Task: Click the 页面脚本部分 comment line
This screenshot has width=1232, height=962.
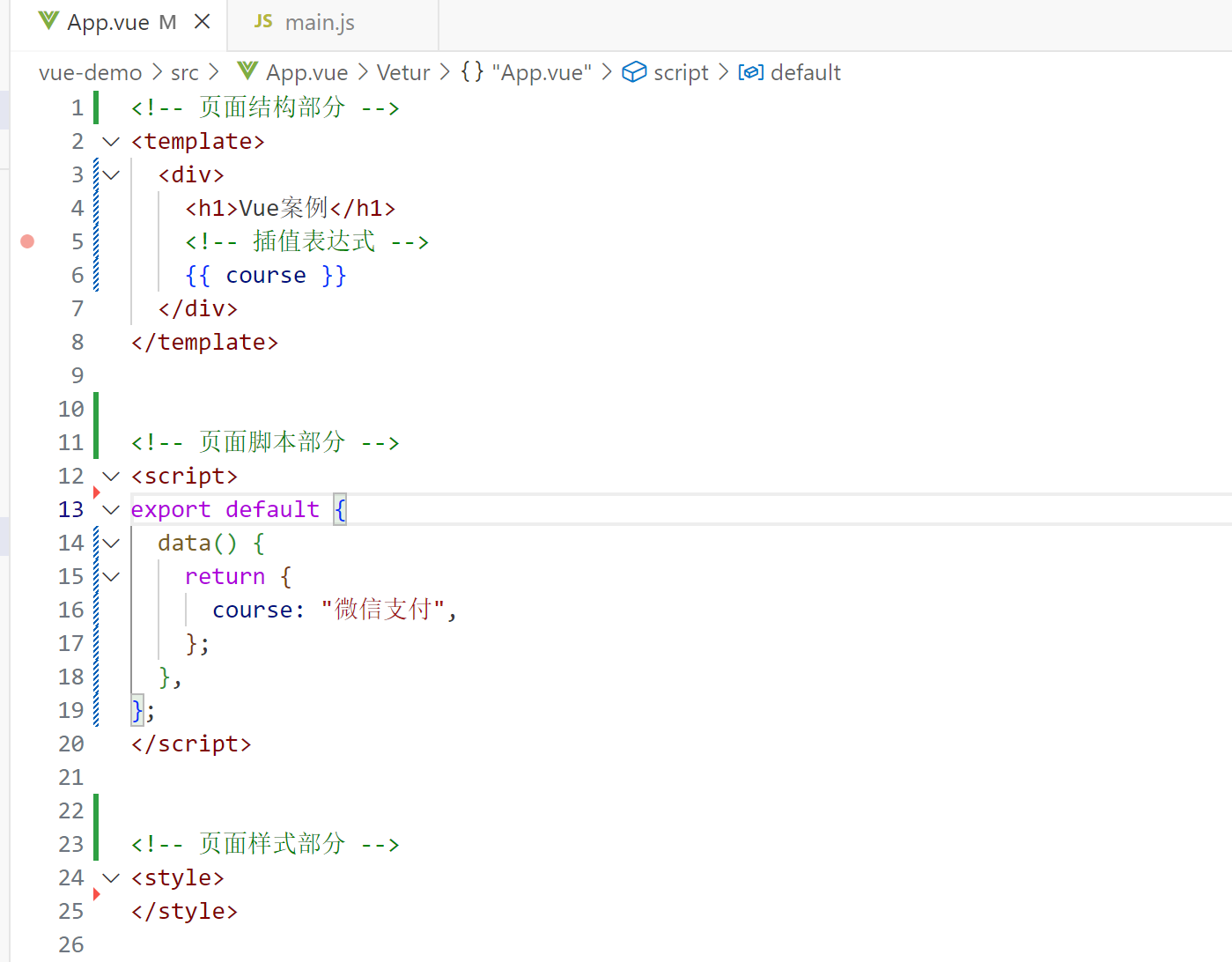Action: tap(265, 442)
